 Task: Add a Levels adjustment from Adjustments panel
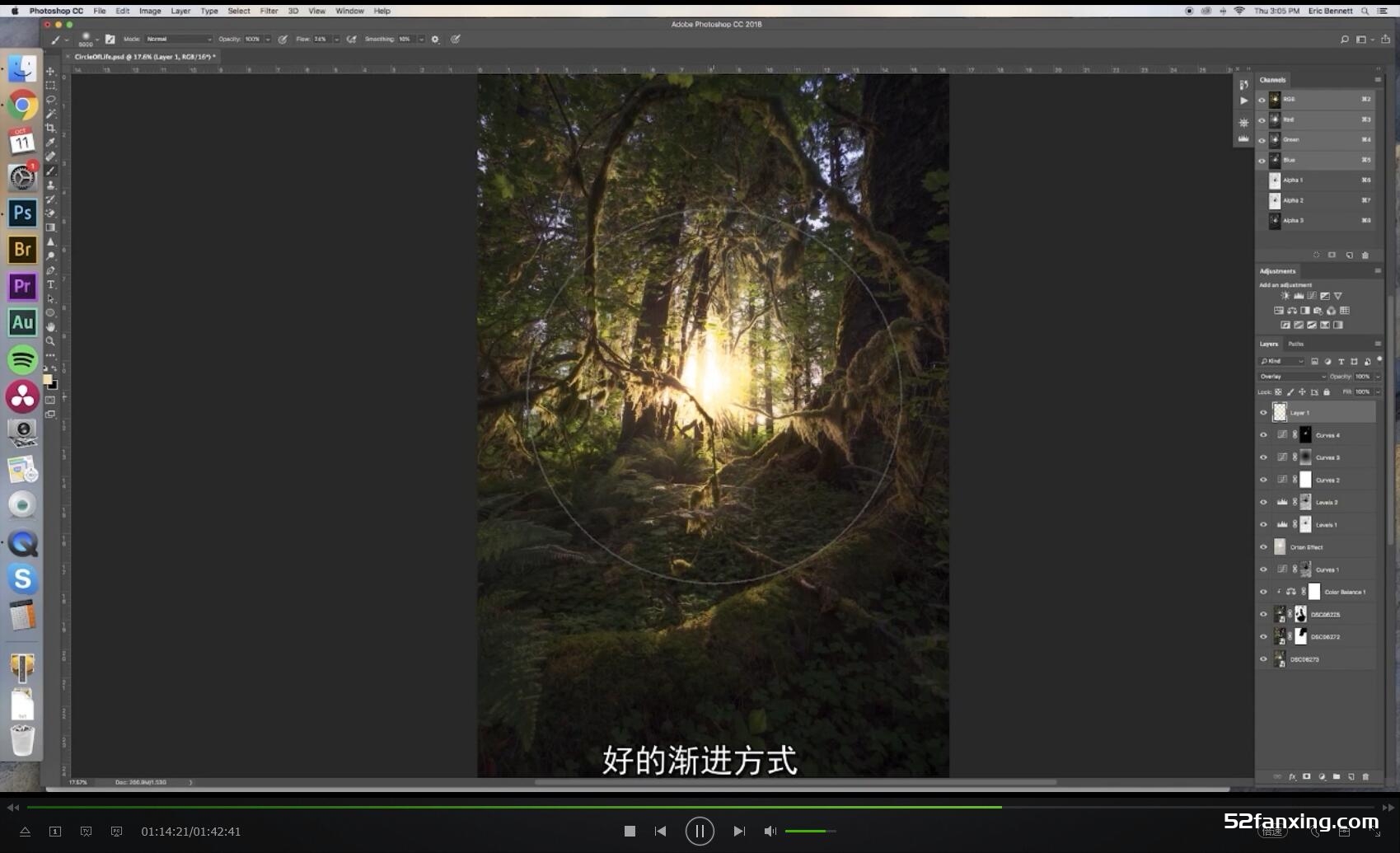(x=1298, y=296)
